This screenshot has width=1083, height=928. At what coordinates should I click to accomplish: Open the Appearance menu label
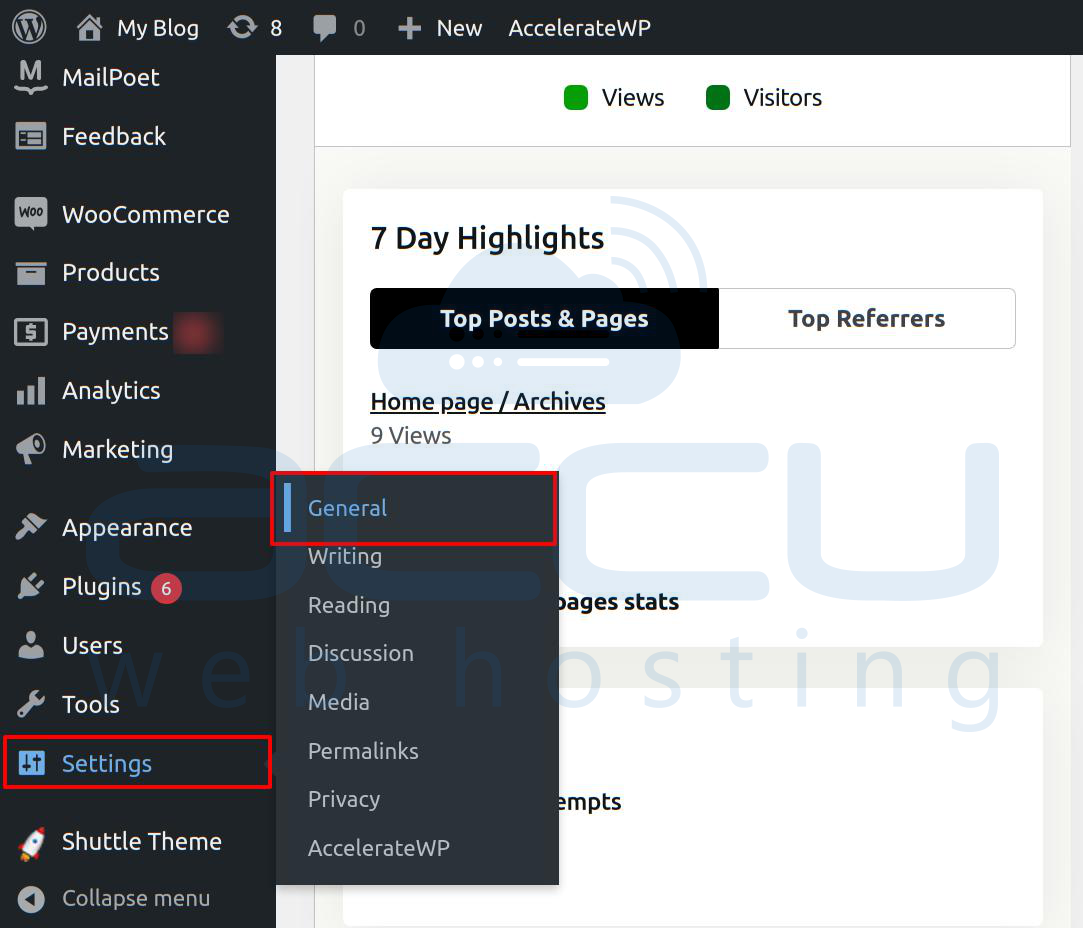(127, 528)
